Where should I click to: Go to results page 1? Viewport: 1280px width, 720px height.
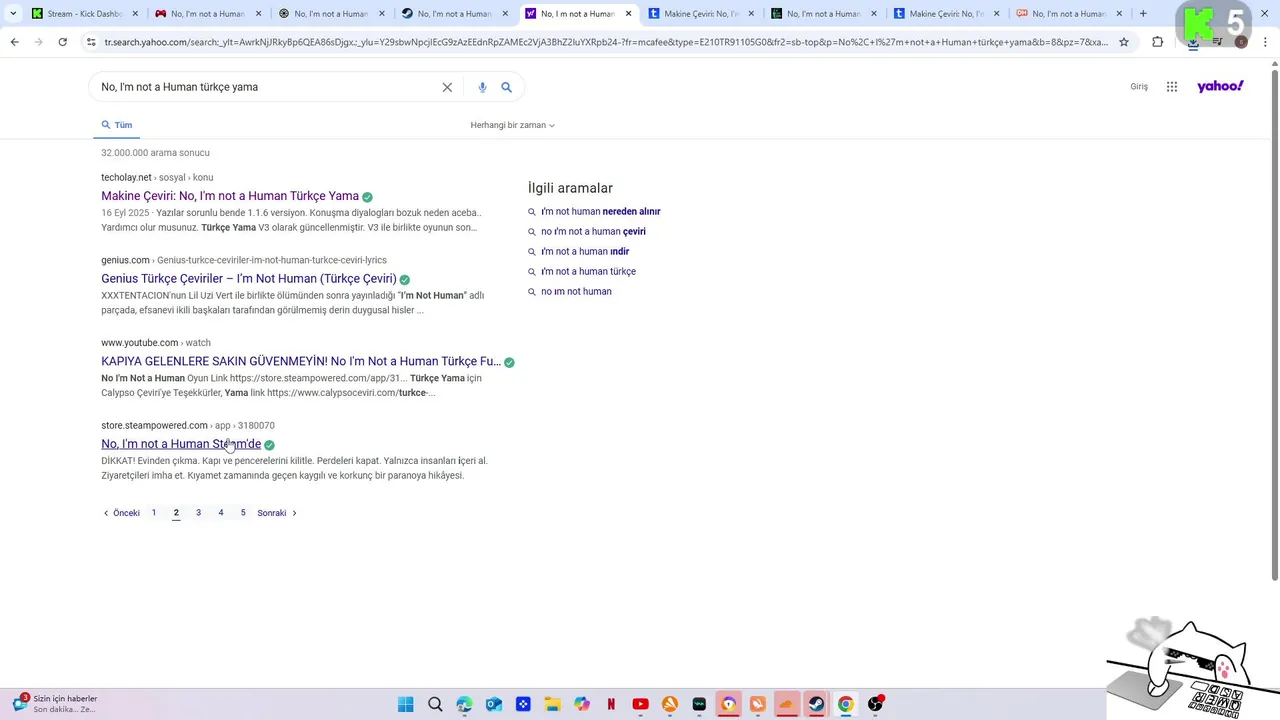tap(154, 513)
